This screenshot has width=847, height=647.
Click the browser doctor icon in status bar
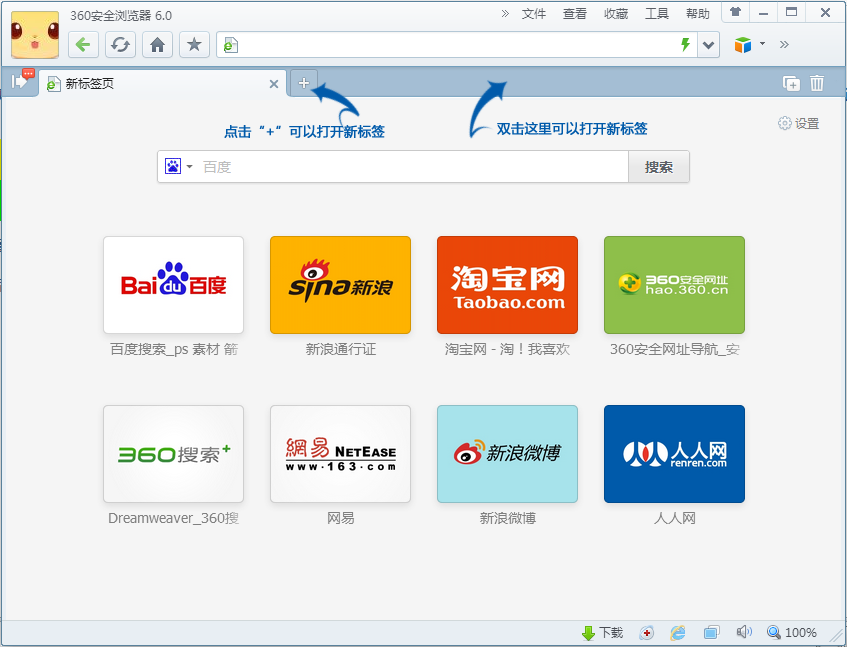(x=647, y=633)
